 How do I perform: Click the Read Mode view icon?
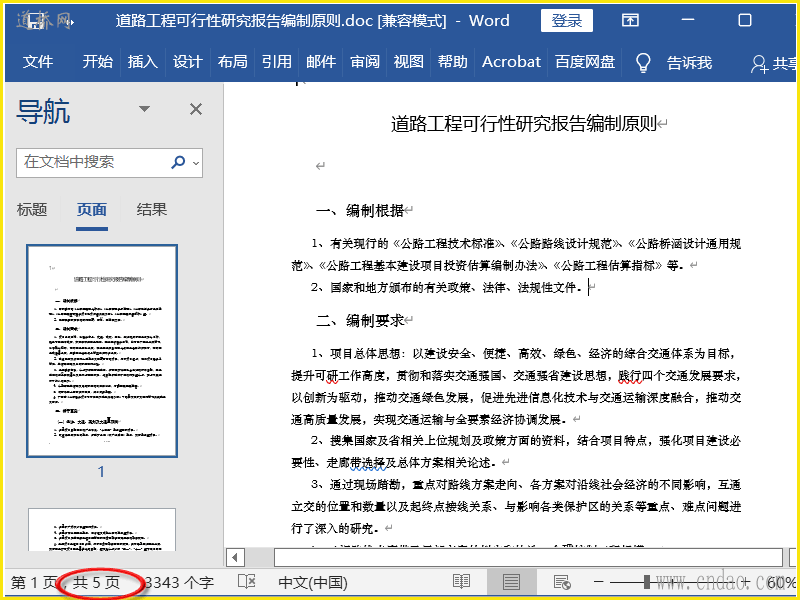[x=461, y=582]
